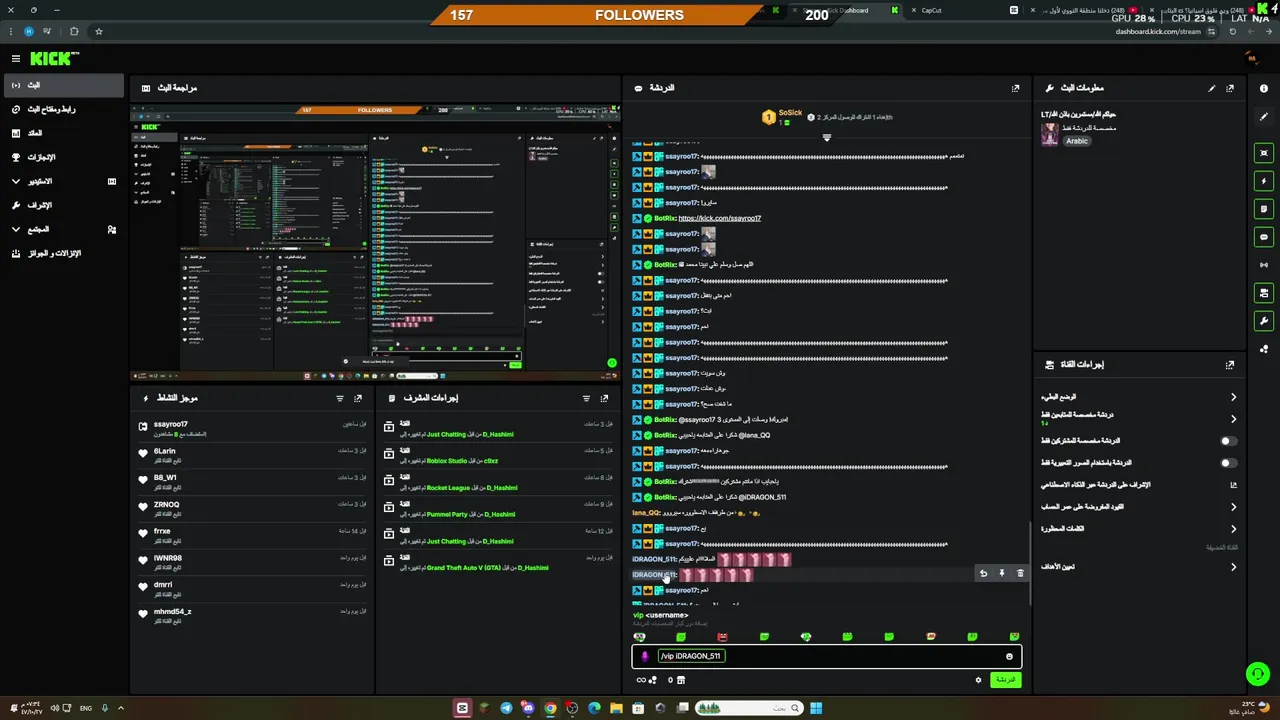Click the infinity points icon below chat
1280x720 pixels.
pos(645,680)
